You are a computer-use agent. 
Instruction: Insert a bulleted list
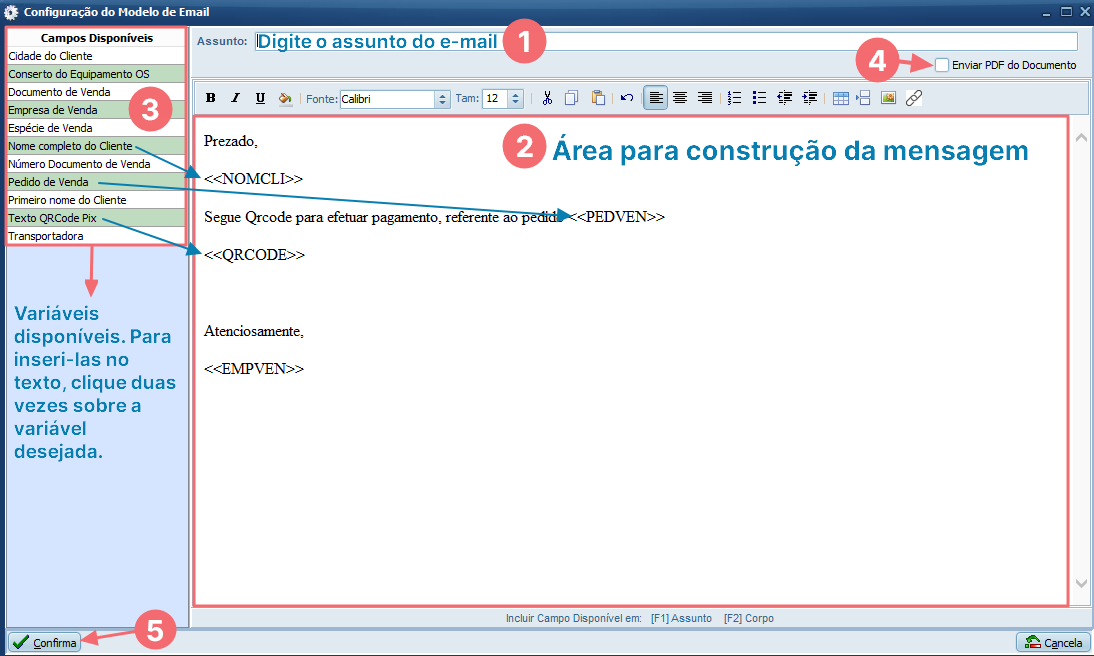pos(759,98)
